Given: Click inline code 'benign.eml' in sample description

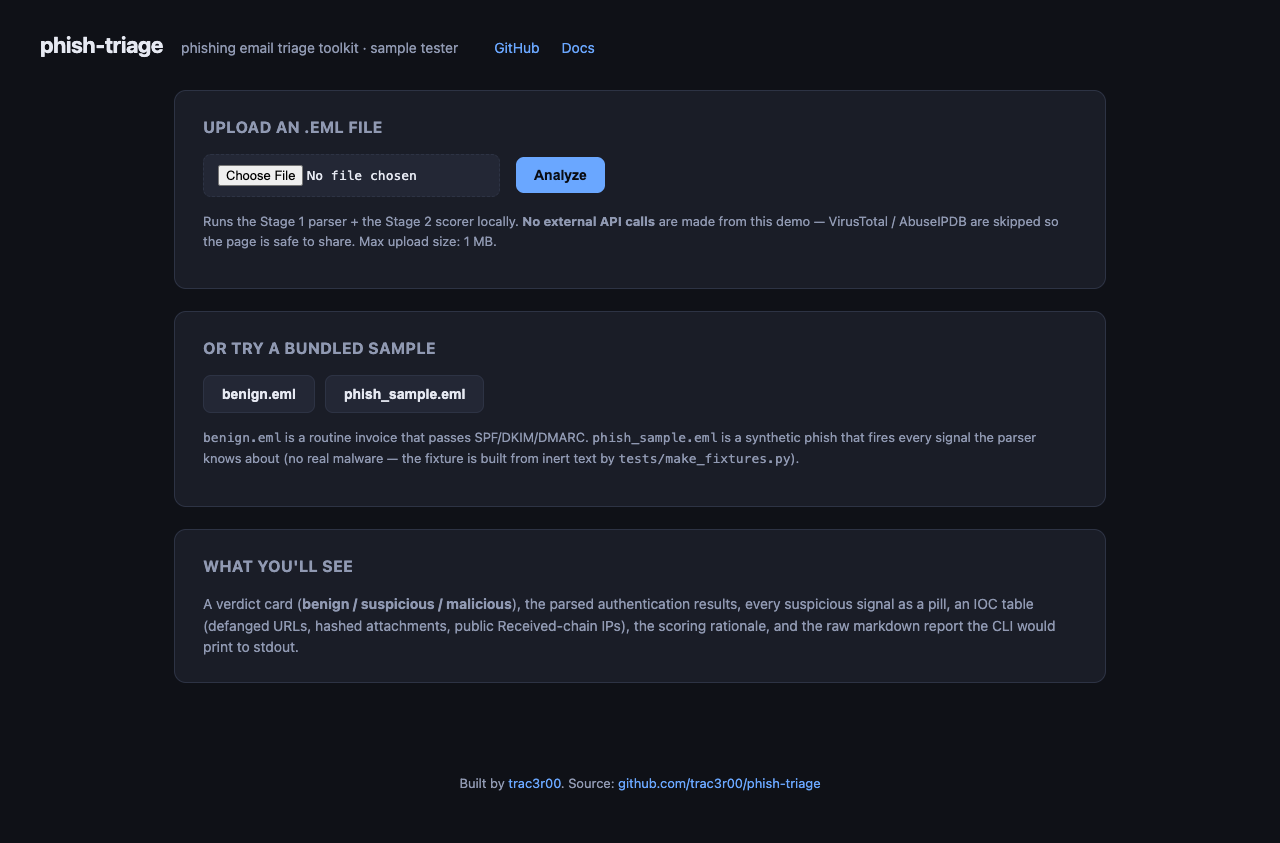Looking at the screenshot, I should pyautogui.click(x=242, y=437).
